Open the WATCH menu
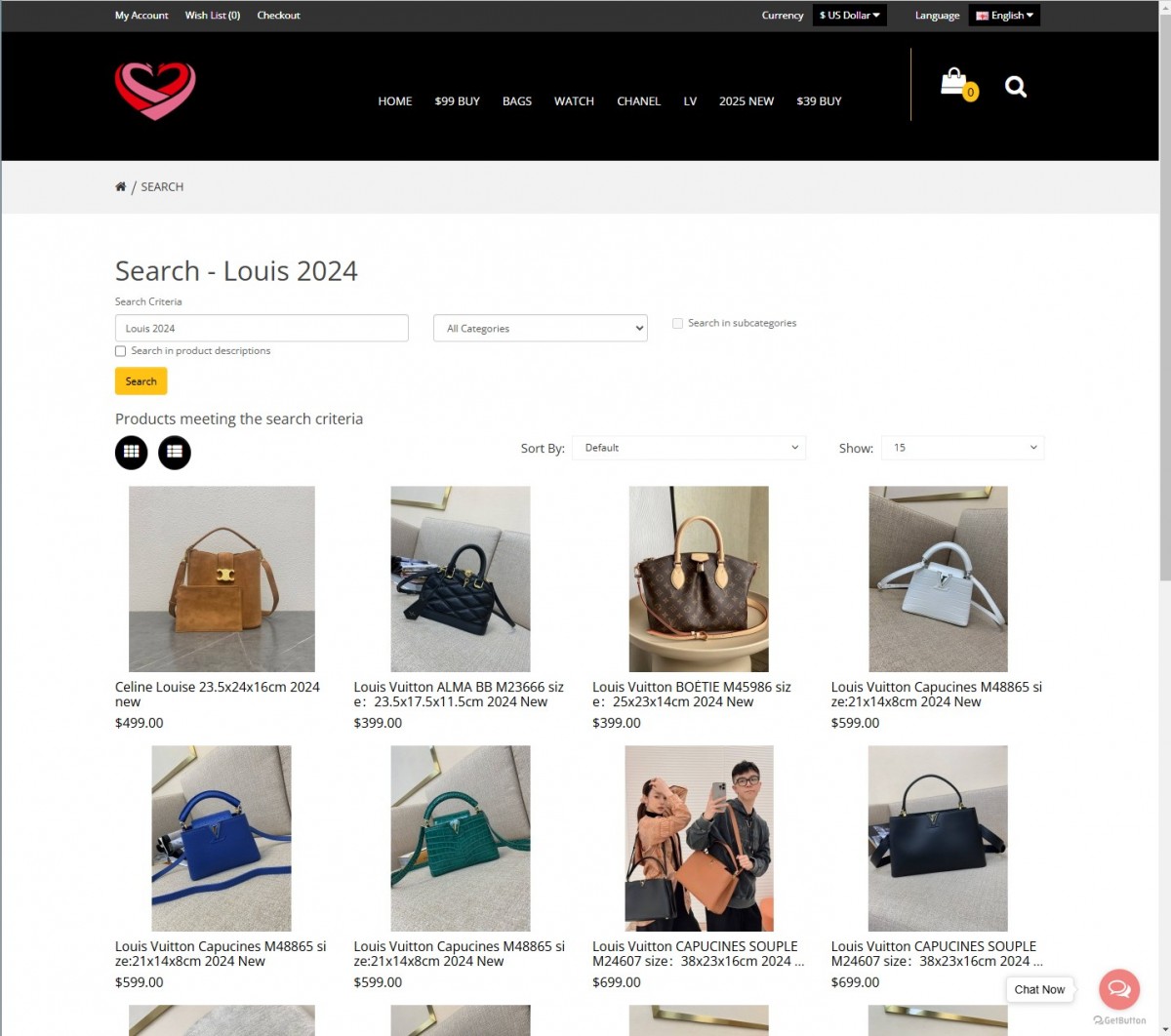 (574, 101)
